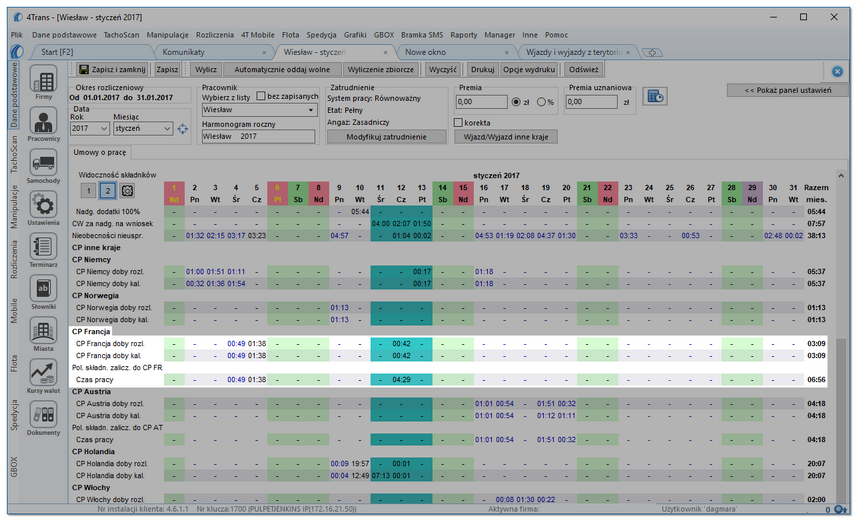Select the % radio button for Premia
857x521 pixels.
tap(541, 102)
